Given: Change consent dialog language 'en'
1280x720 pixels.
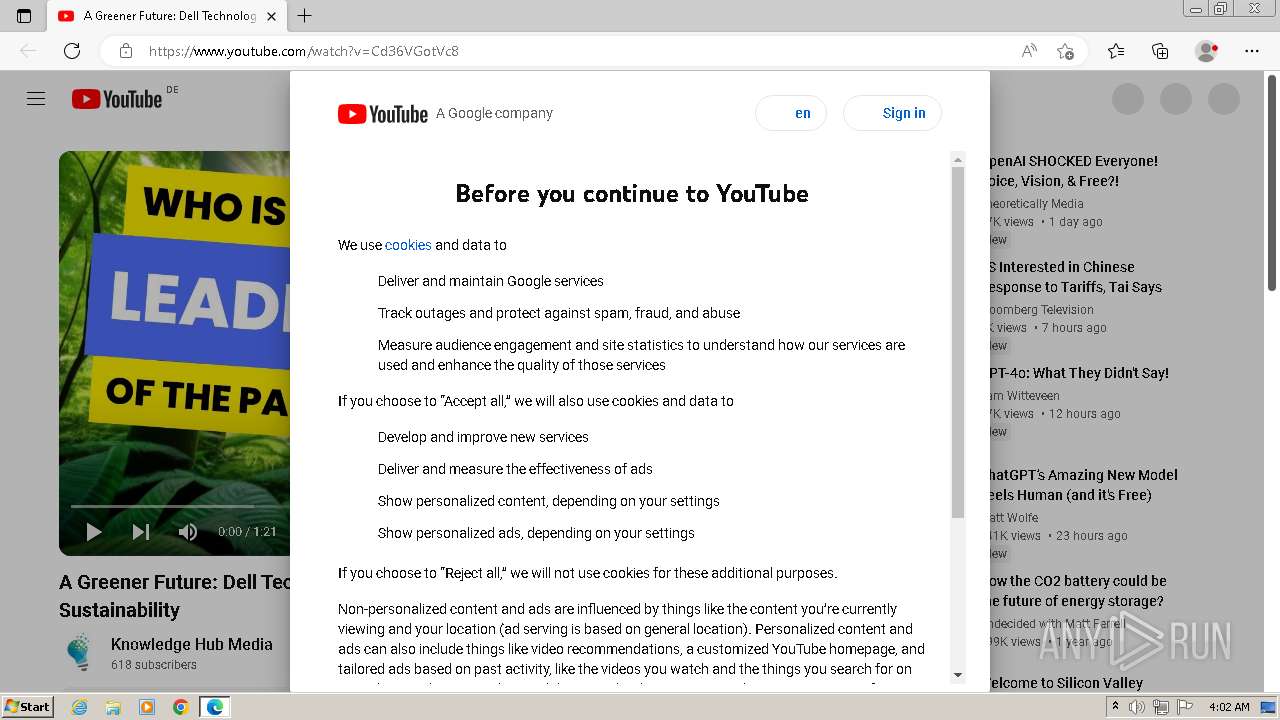Looking at the screenshot, I should (791, 113).
